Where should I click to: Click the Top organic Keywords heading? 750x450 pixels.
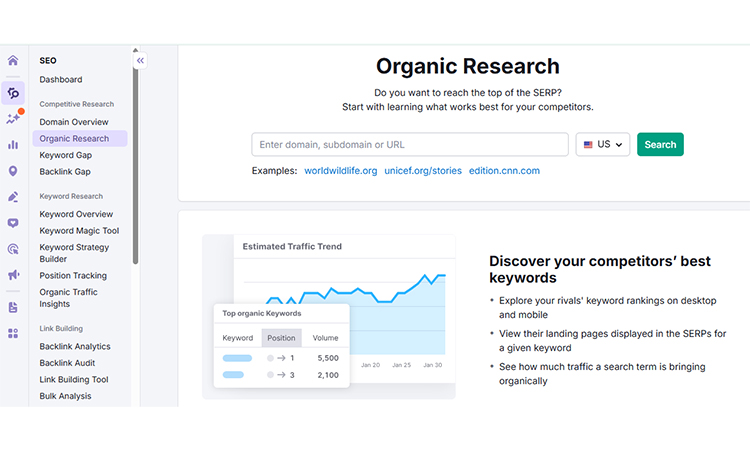coord(262,313)
